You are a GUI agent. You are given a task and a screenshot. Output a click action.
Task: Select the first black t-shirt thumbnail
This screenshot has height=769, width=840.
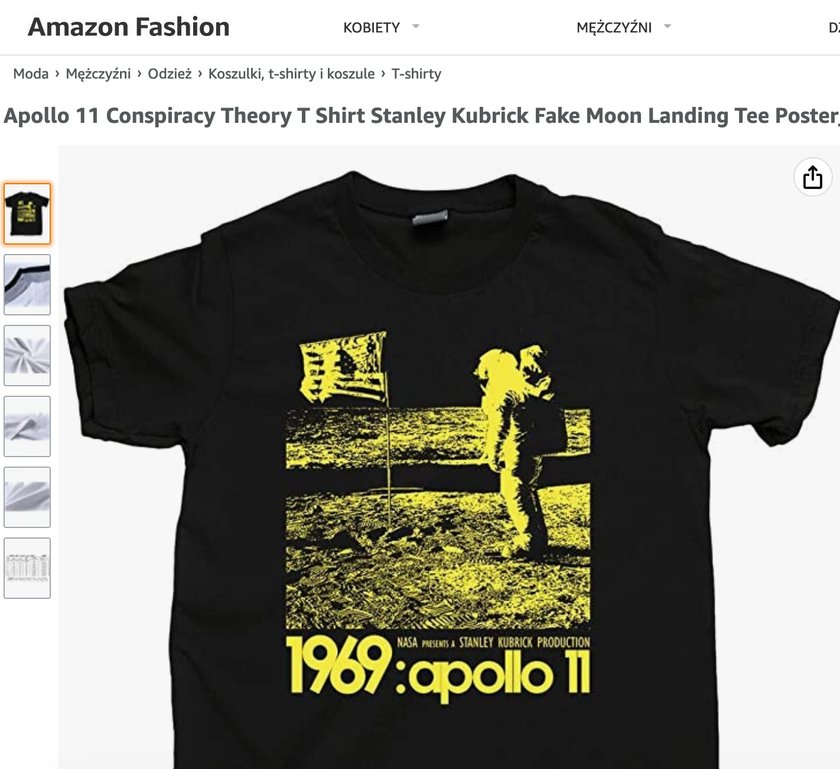click(x=27, y=214)
